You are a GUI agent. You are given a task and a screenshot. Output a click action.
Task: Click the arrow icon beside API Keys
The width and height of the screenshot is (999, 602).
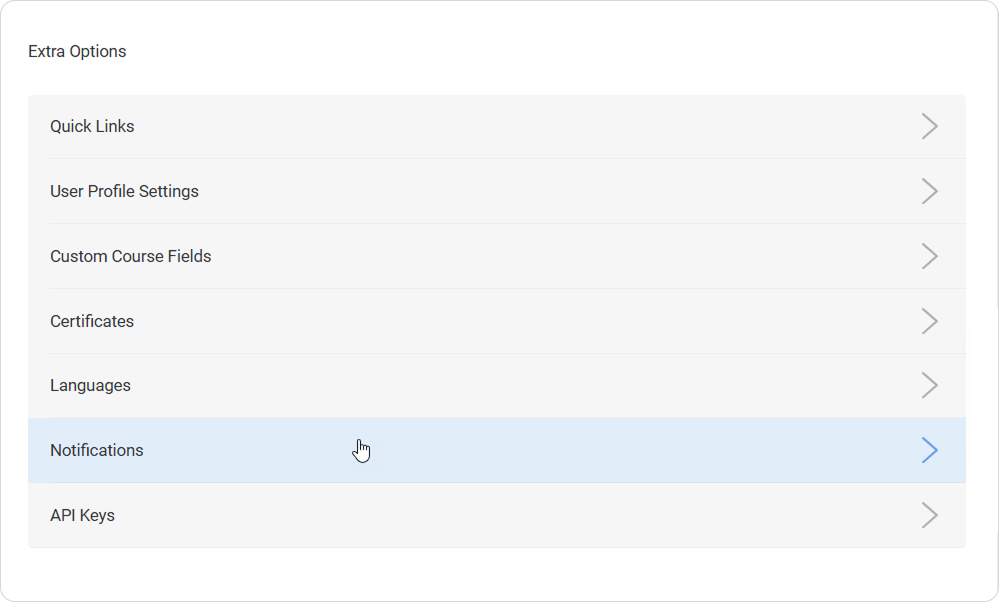pos(929,515)
